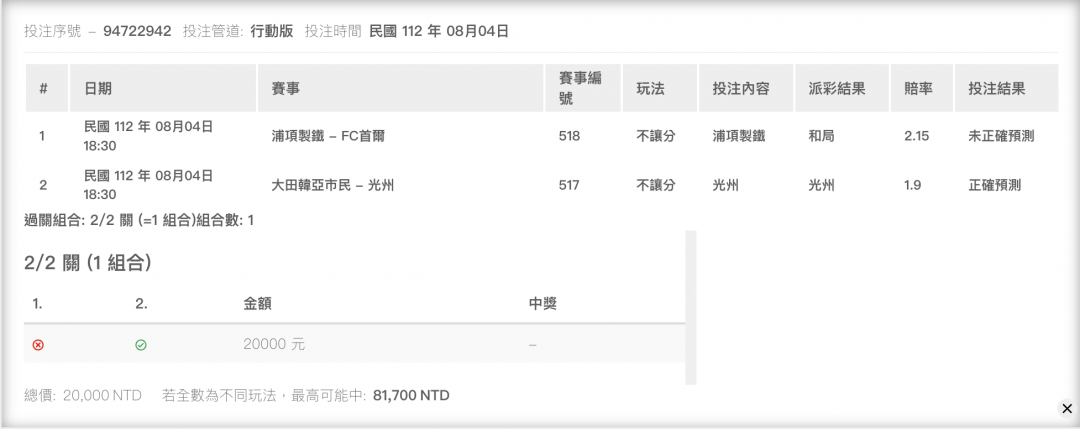This screenshot has width=1080, height=429.
Task: Click the red cross failed-prediction icon
Action: tap(38, 345)
